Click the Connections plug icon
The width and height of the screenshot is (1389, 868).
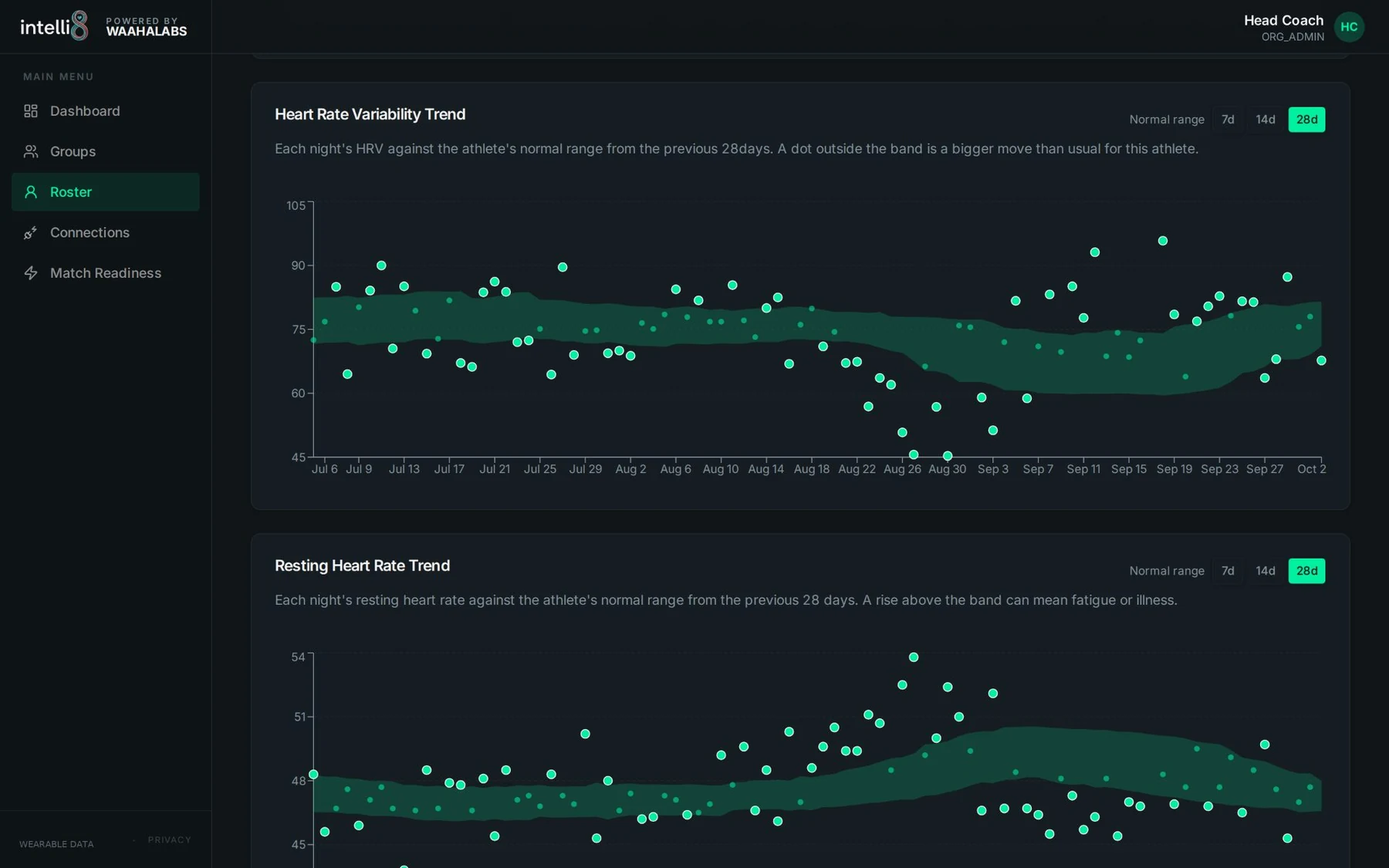tap(31, 232)
